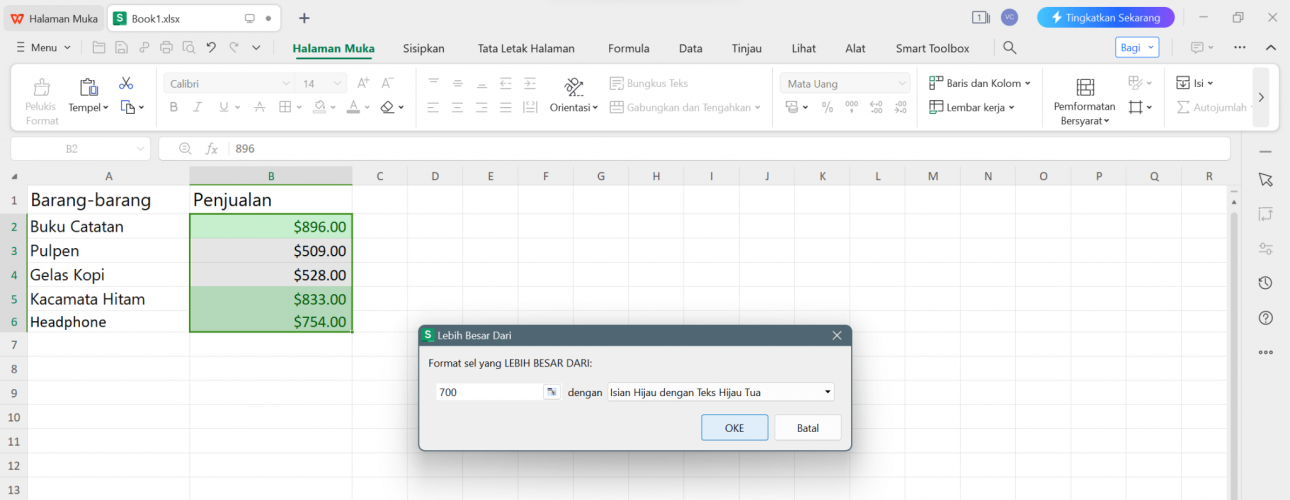This screenshot has height=500, width=1290.
Task: Click the B2 name box
Action: pyautogui.click(x=80, y=149)
